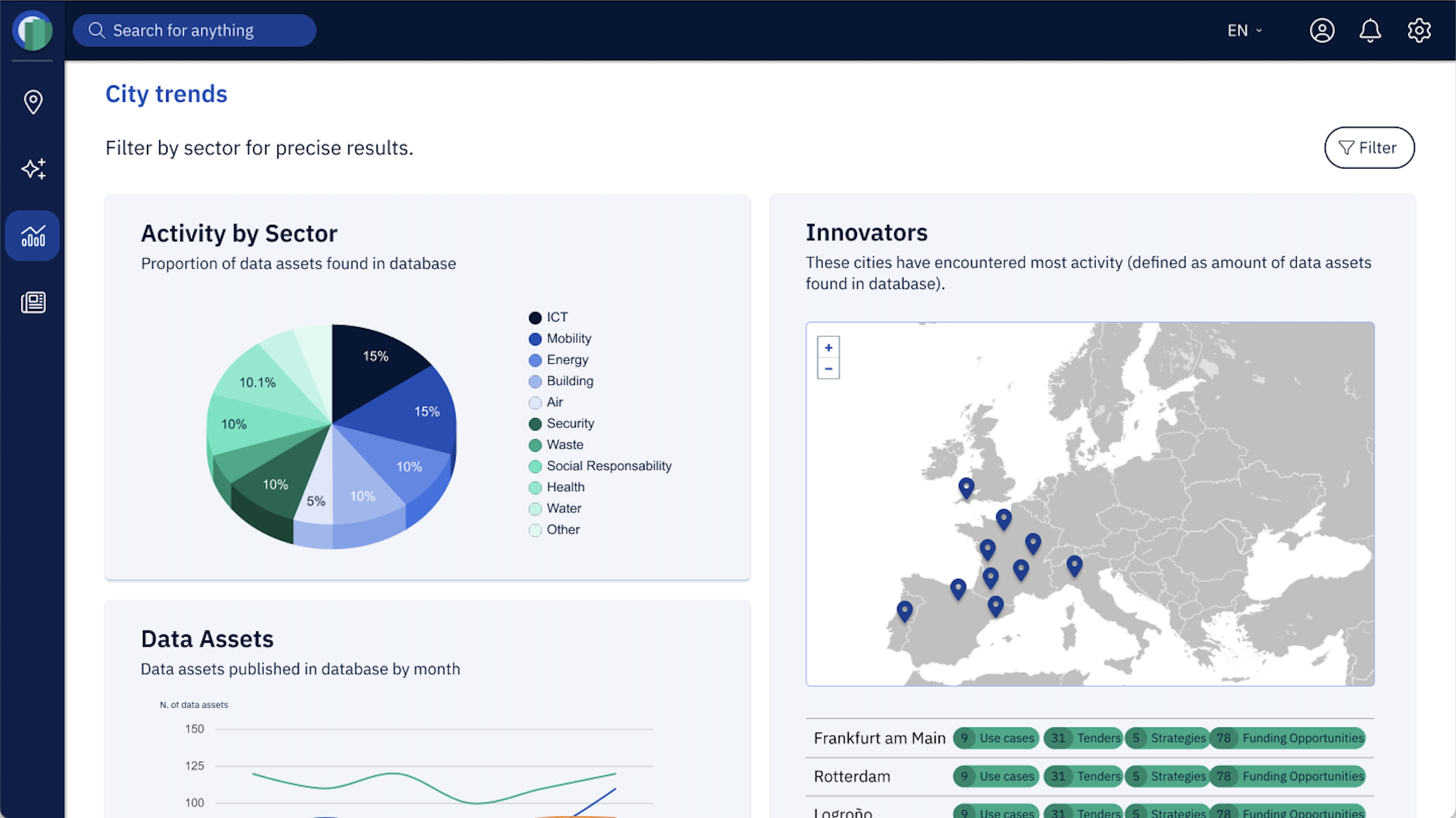Viewport: 1456px width, 818px height.
Task: Toggle the Security legend entry
Action: [x=560, y=423]
